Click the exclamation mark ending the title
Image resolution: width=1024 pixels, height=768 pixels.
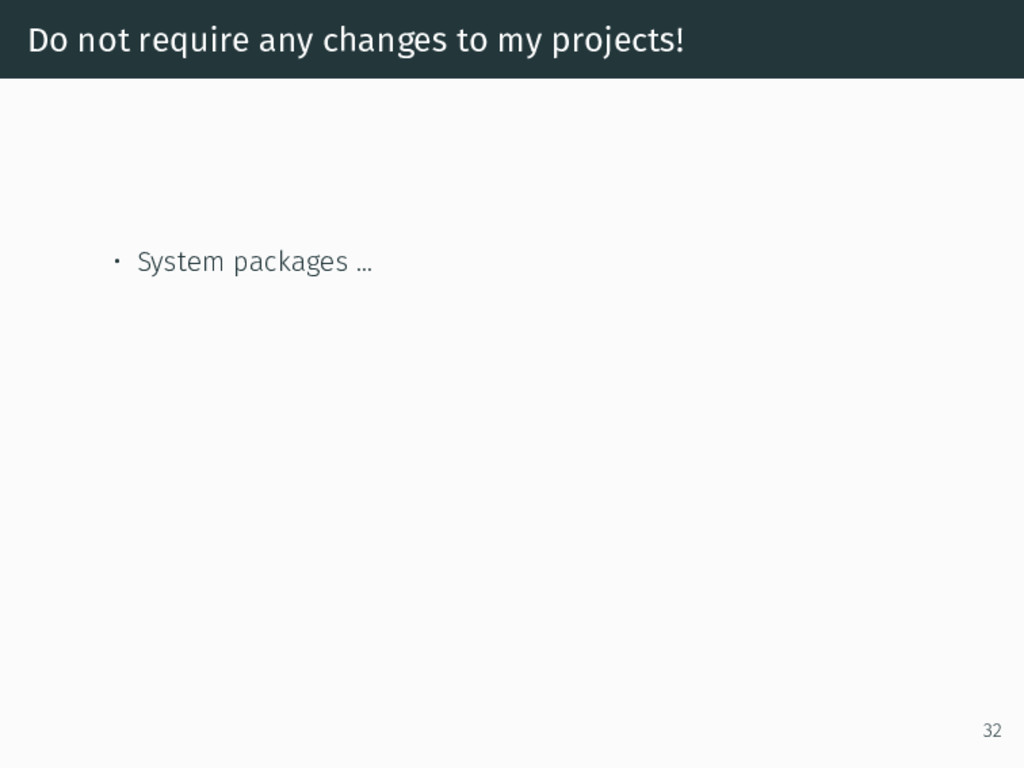[680, 40]
